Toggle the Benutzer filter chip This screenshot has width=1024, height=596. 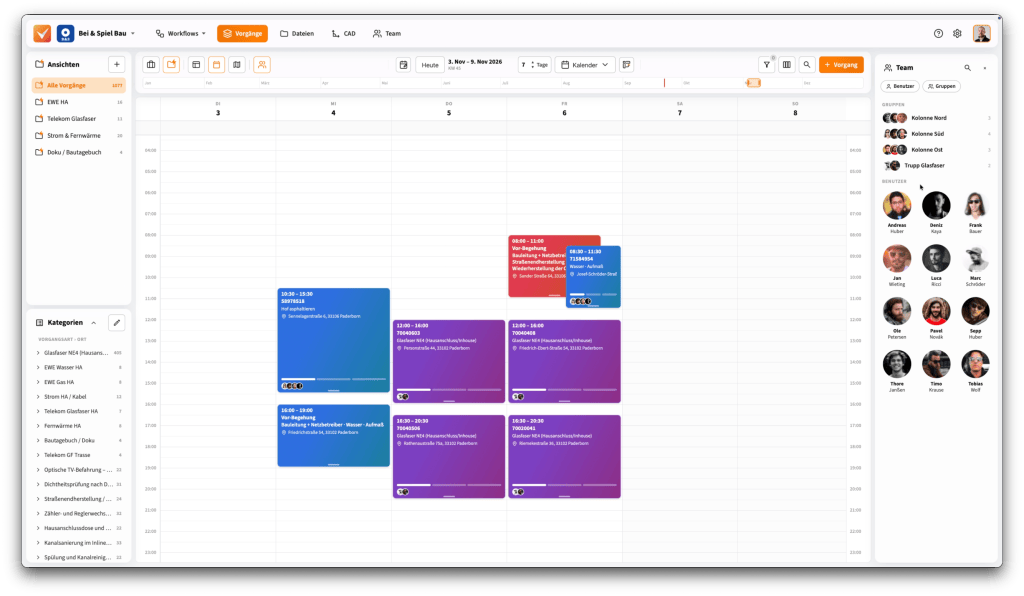pyautogui.click(x=901, y=86)
